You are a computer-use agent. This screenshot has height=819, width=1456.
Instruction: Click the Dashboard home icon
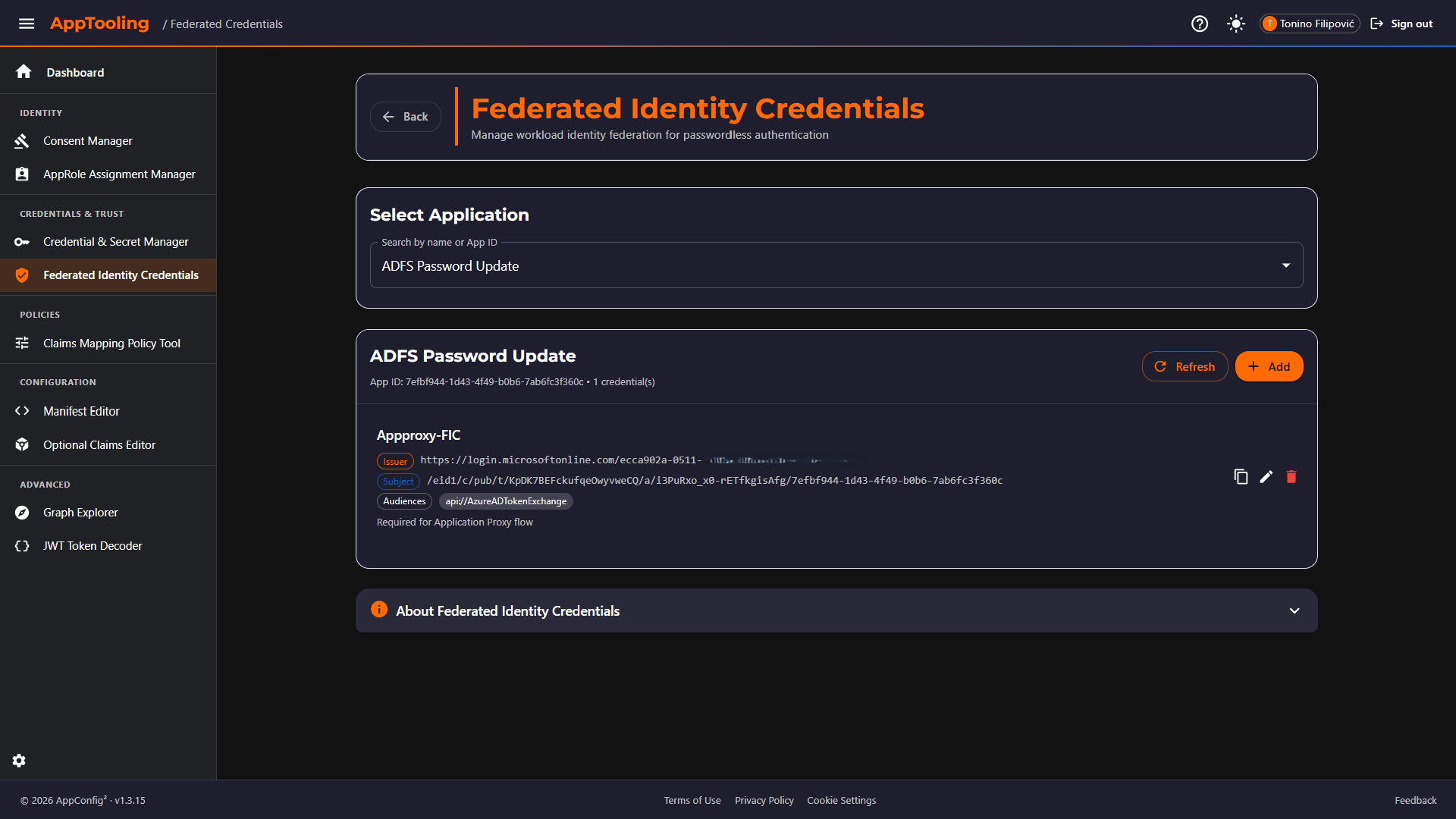[24, 72]
